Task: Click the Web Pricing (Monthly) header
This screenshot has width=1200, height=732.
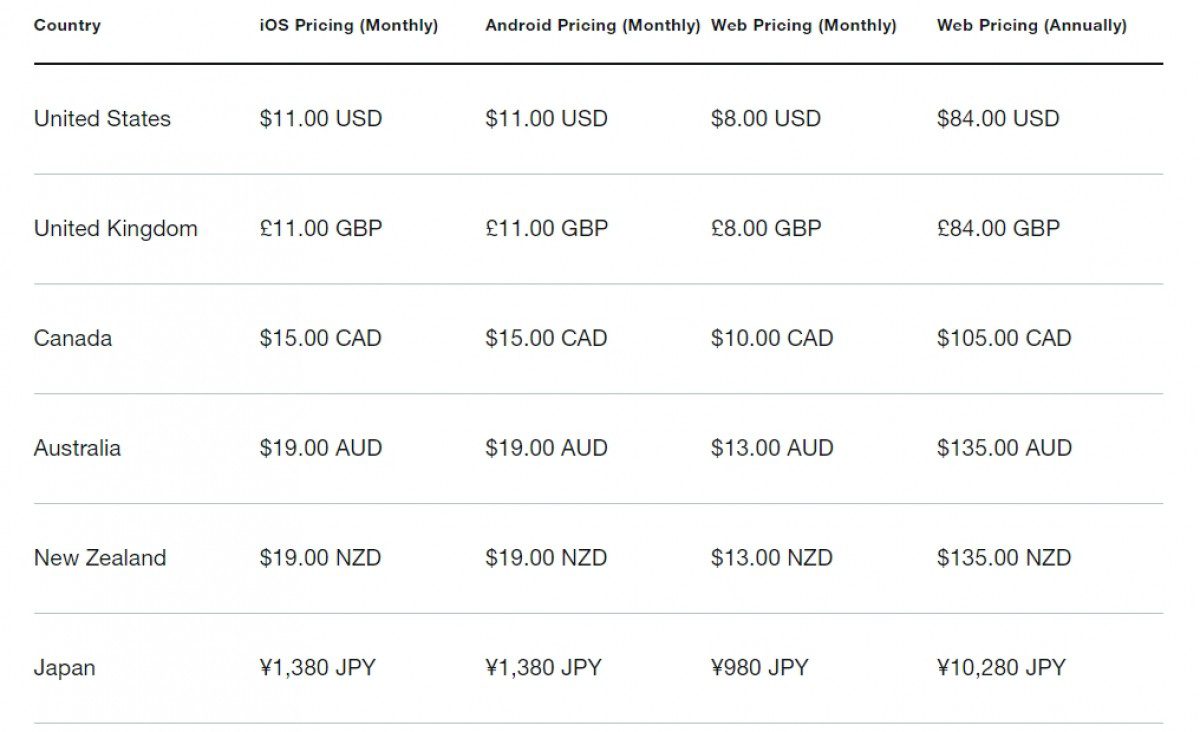Action: pyautogui.click(x=803, y=26)
